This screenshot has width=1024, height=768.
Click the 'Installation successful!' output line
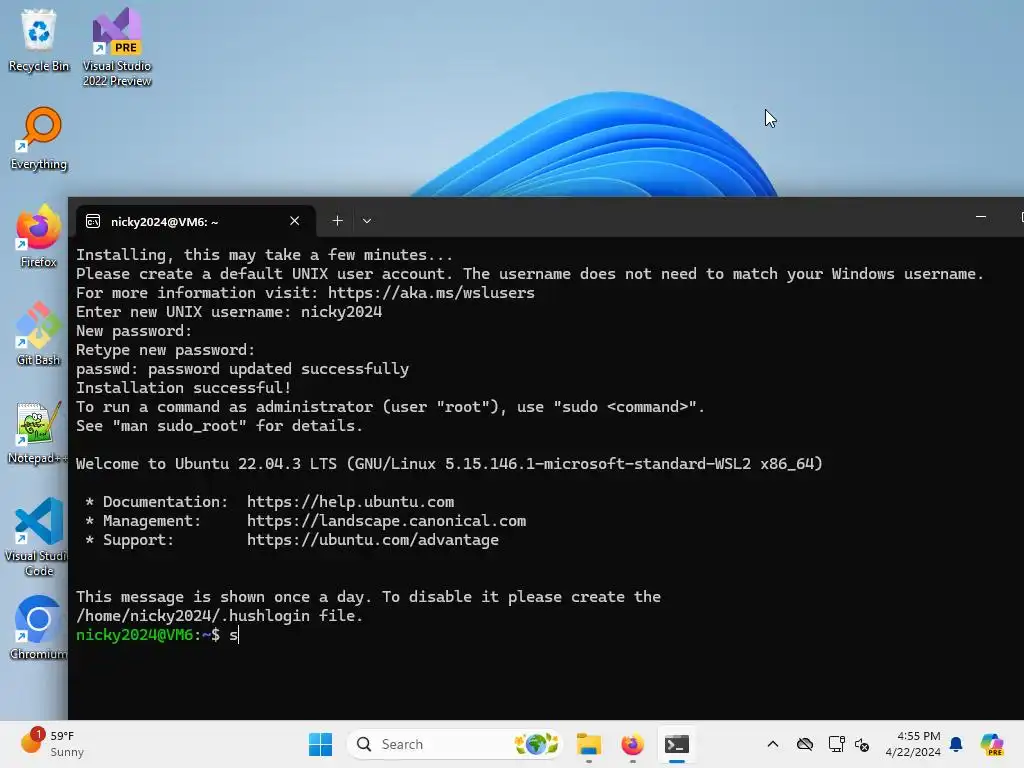pos(184,387)
